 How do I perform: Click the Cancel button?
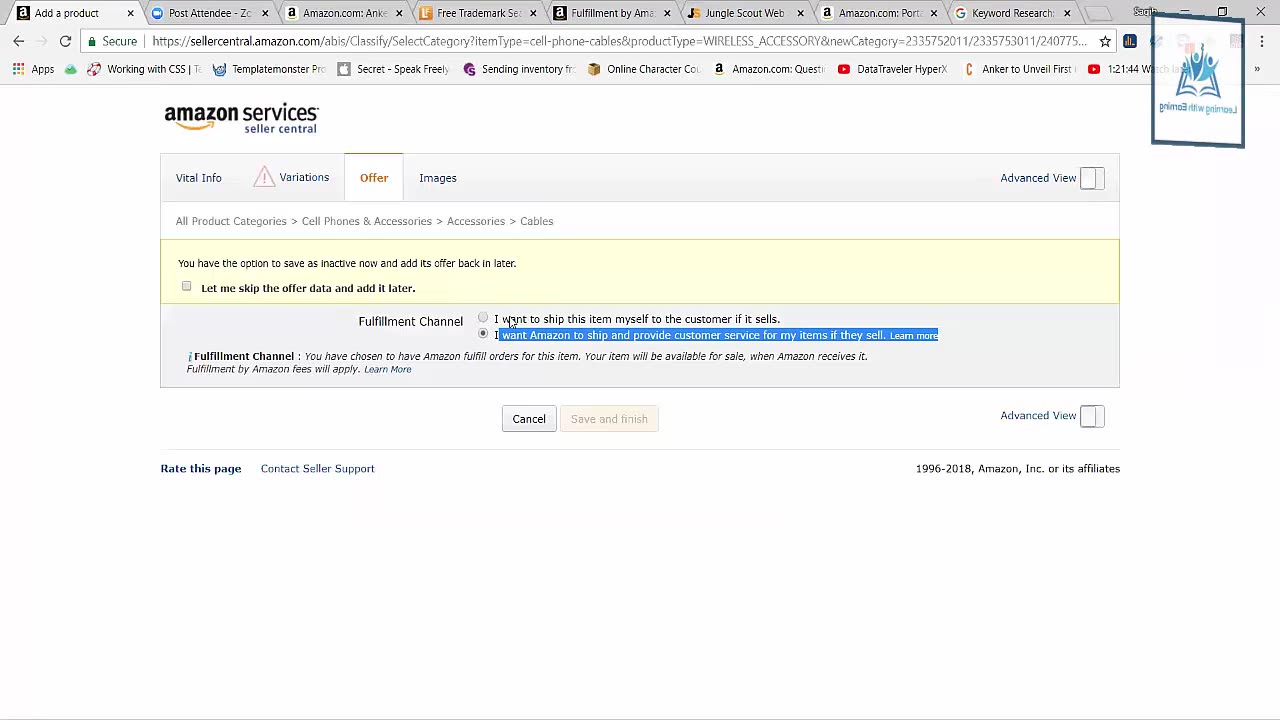point(529,419)
